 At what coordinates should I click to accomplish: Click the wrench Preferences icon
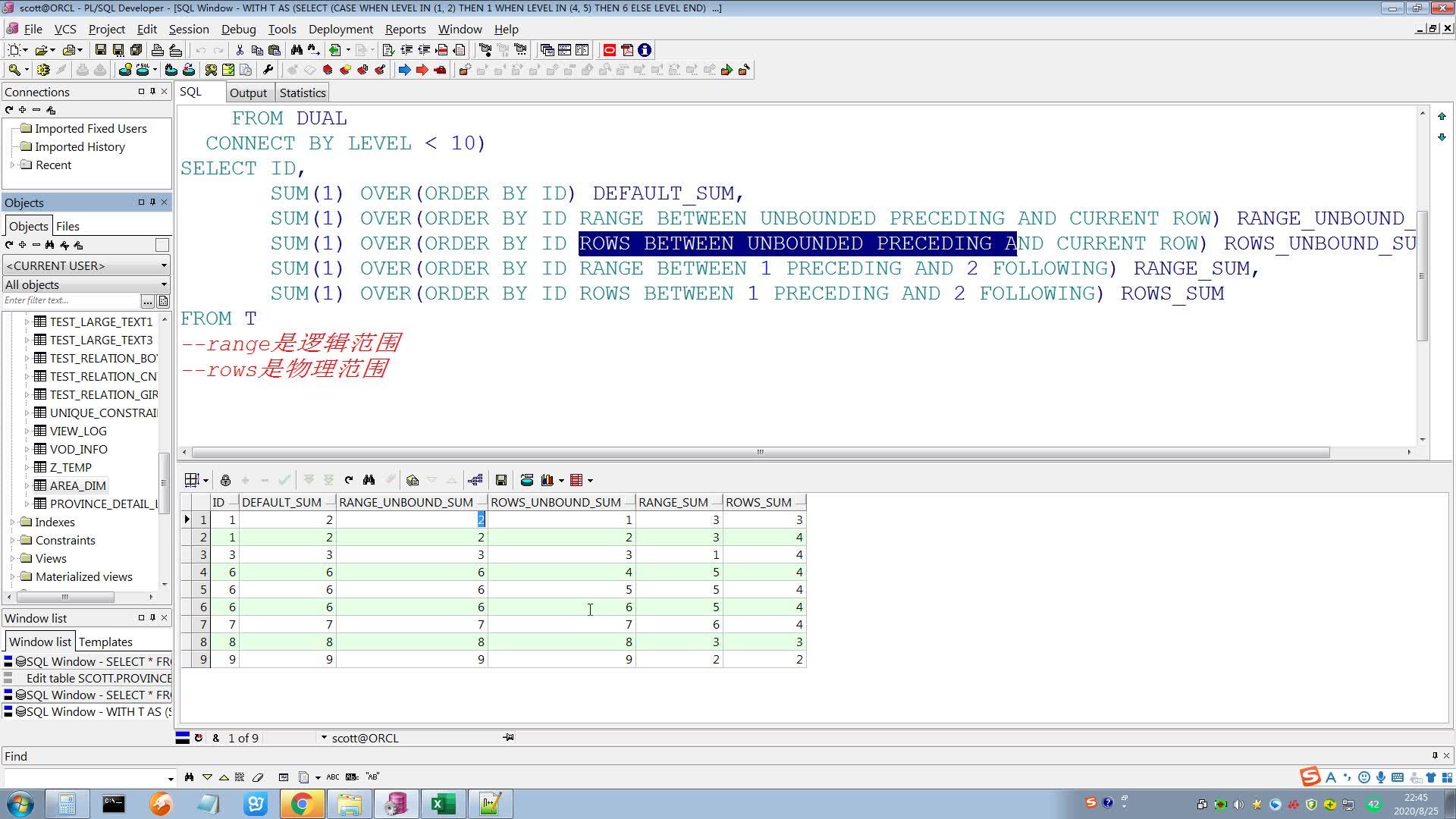click(x=268, y=70)
